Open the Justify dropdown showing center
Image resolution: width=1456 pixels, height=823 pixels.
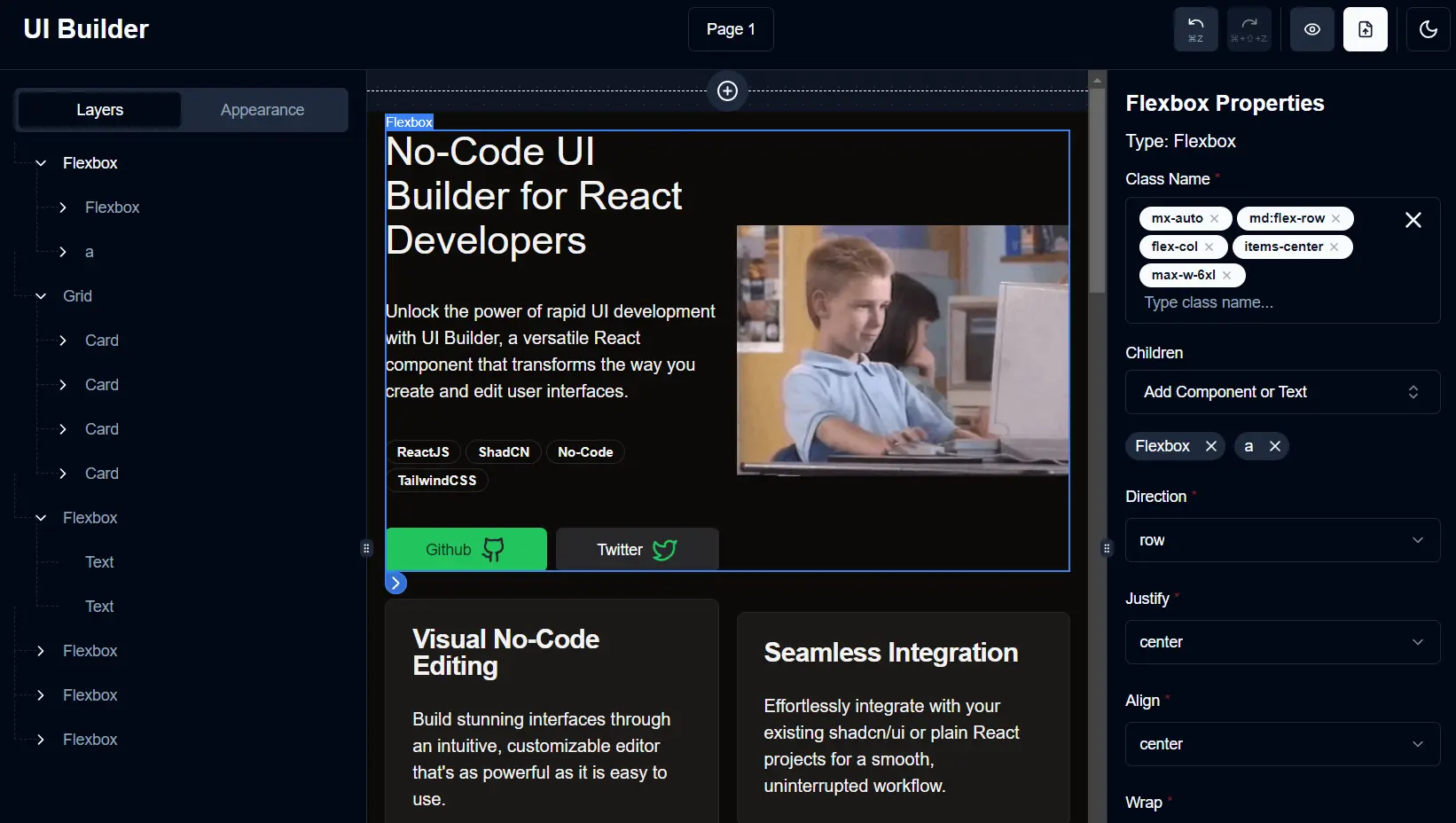click(1282, 642)
